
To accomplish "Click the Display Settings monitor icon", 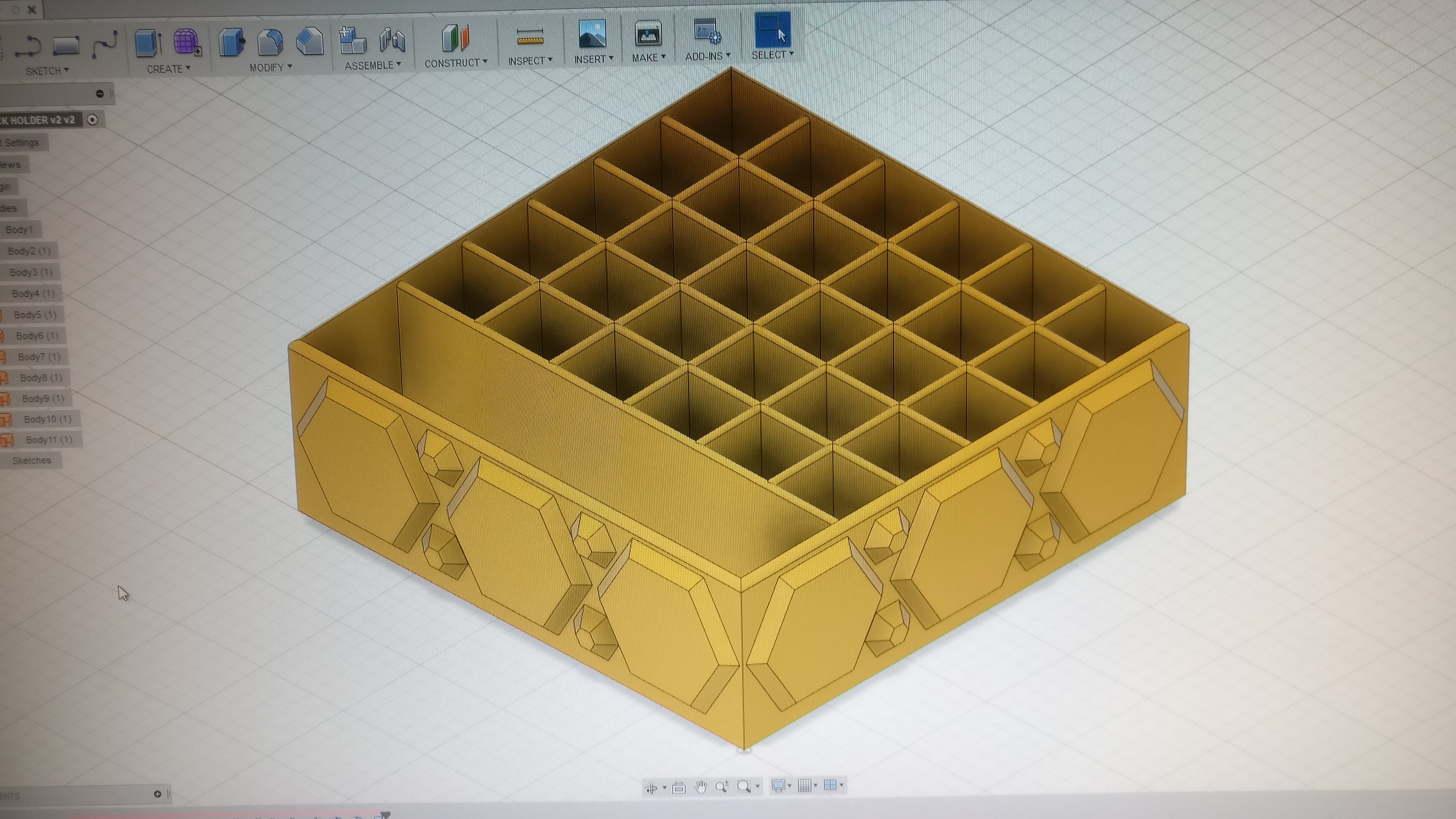I will click(x=779, y=785).
